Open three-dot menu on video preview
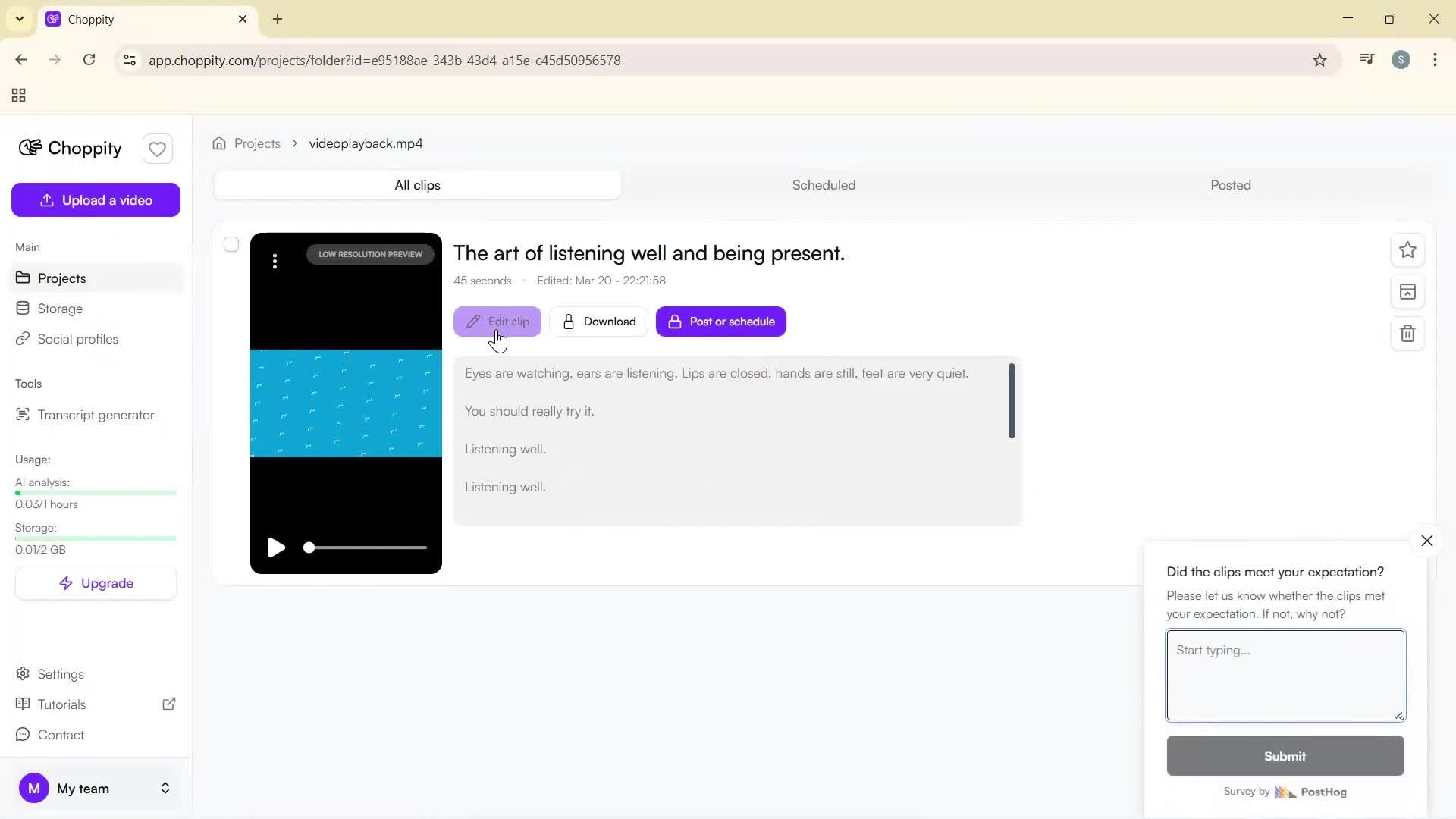 [275, 262]
